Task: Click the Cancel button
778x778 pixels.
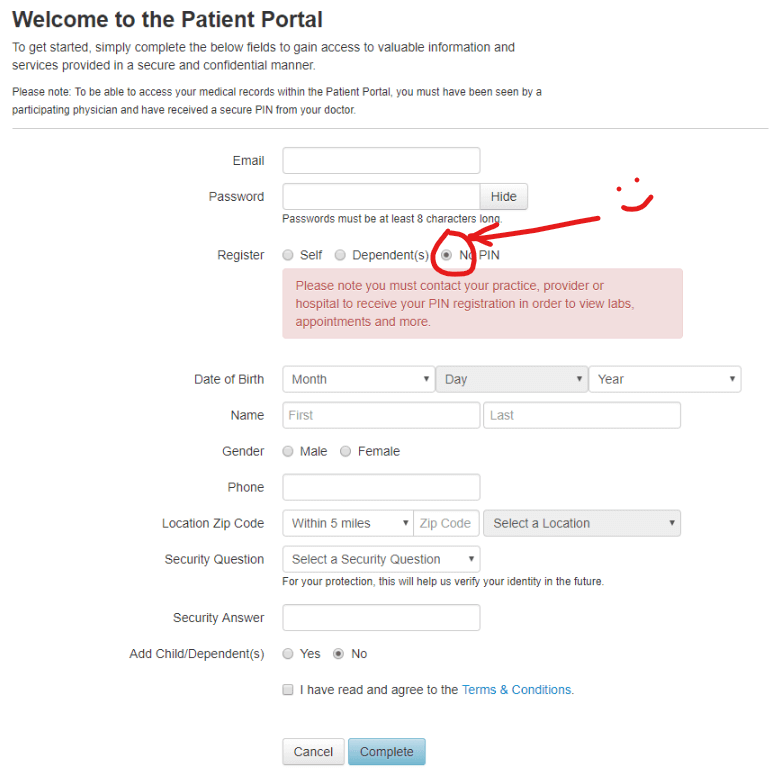Action: pyautogui.click(x=313, y=752)
